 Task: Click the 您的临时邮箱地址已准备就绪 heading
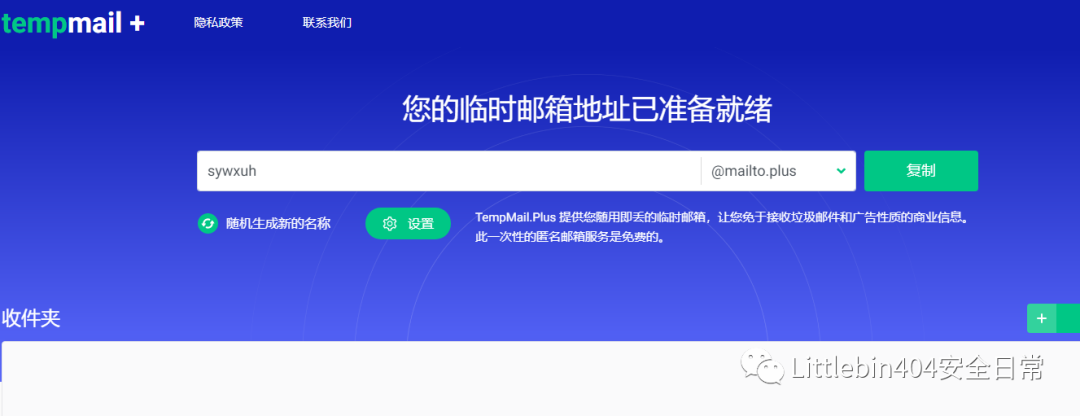587,110
